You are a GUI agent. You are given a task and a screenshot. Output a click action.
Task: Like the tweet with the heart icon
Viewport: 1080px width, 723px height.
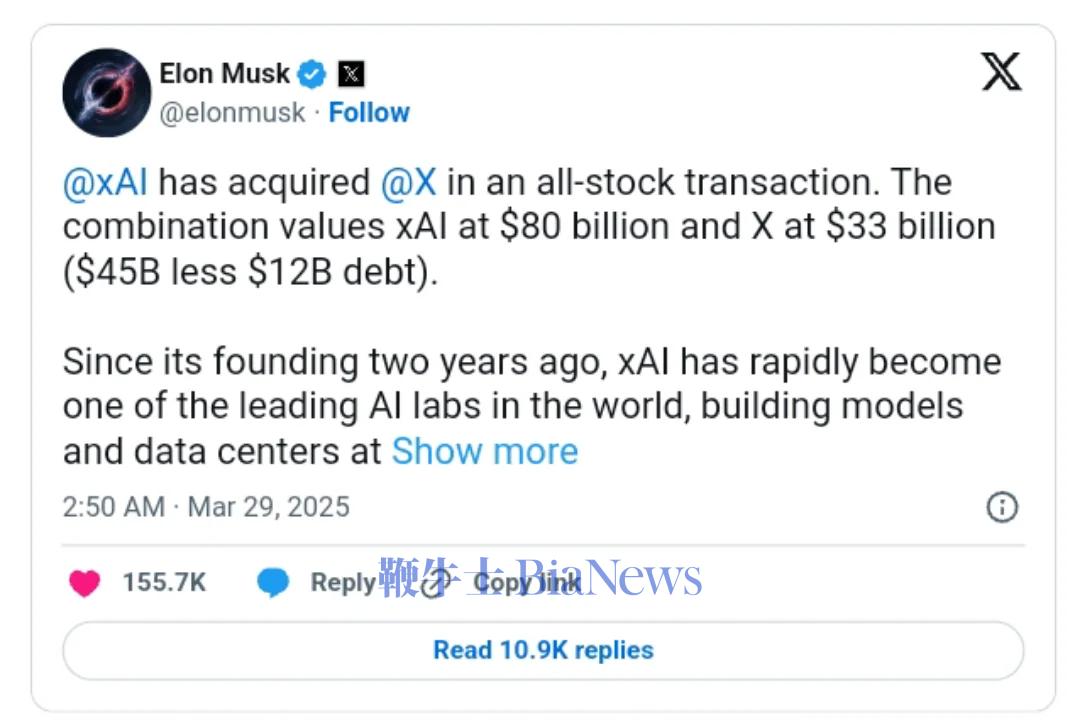85,583
